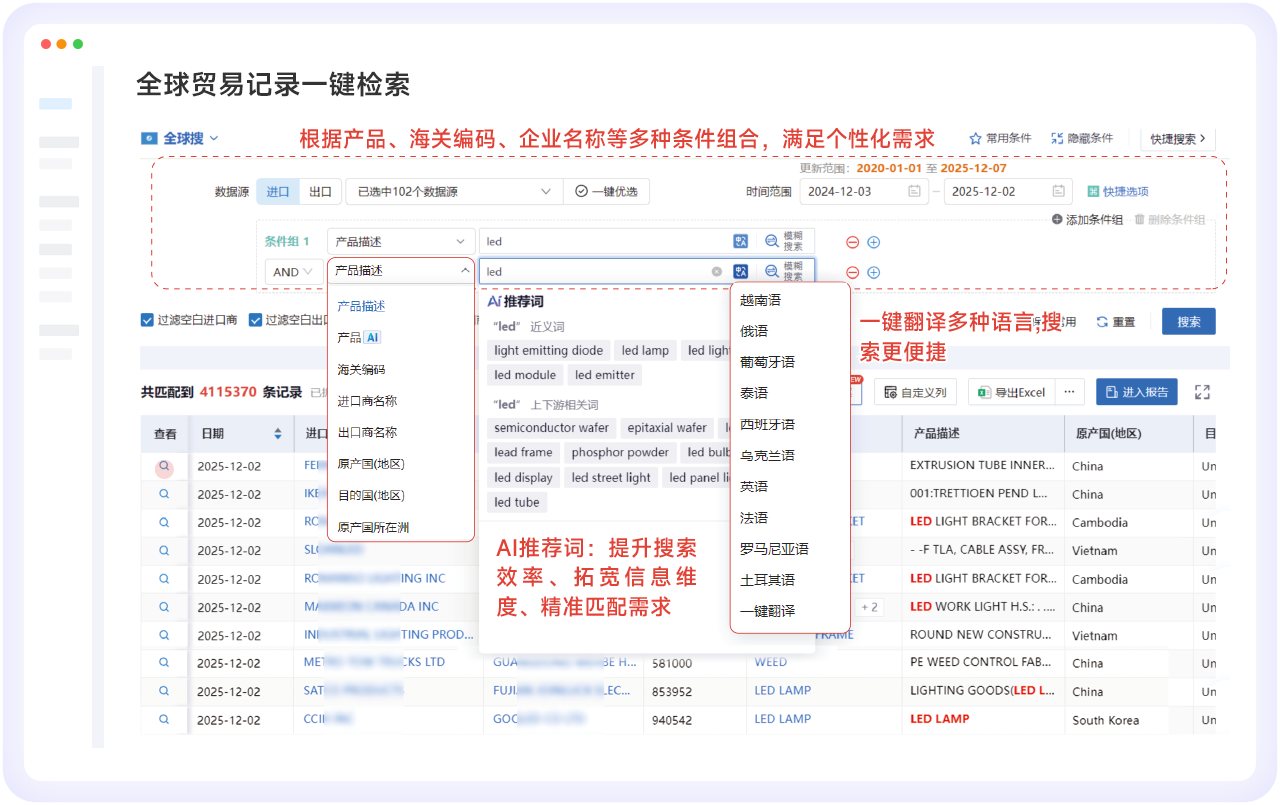This screenshot has width=1280, height=805.
Task: Open calendar icon of start date 2024-12-03
Action: tap(914, 191)
